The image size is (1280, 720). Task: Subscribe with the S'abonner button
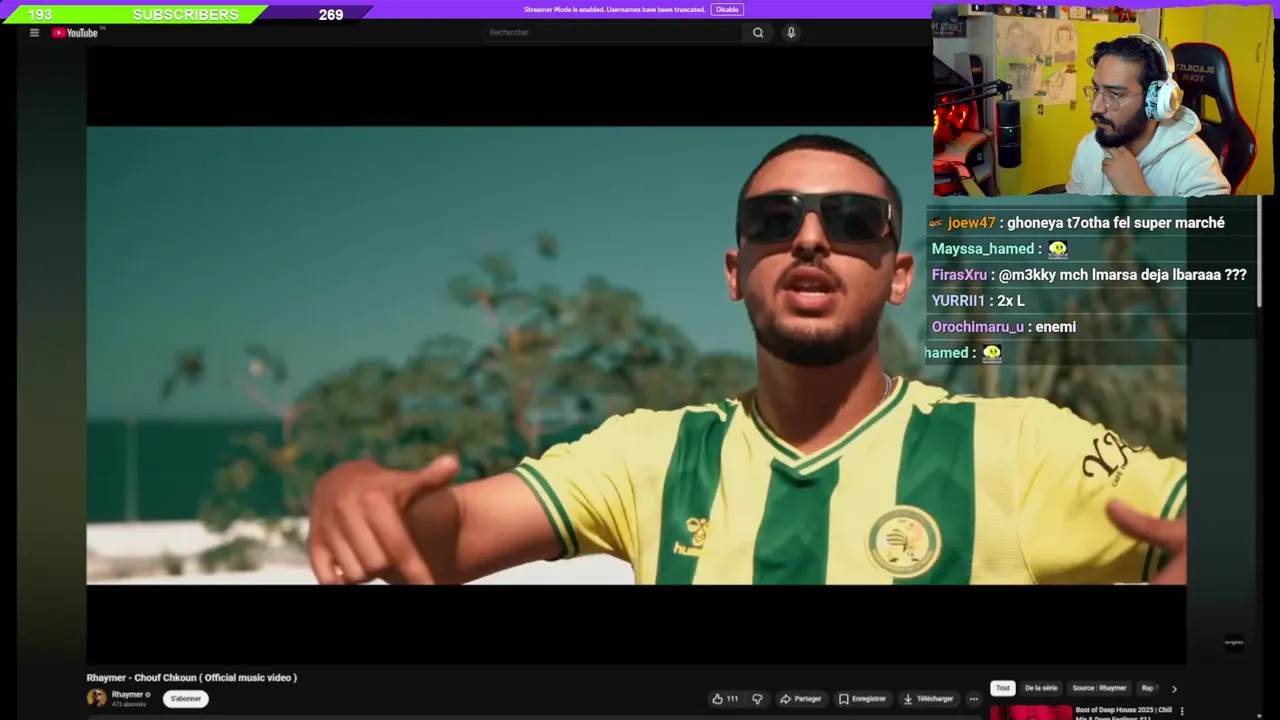pos(186,699)
